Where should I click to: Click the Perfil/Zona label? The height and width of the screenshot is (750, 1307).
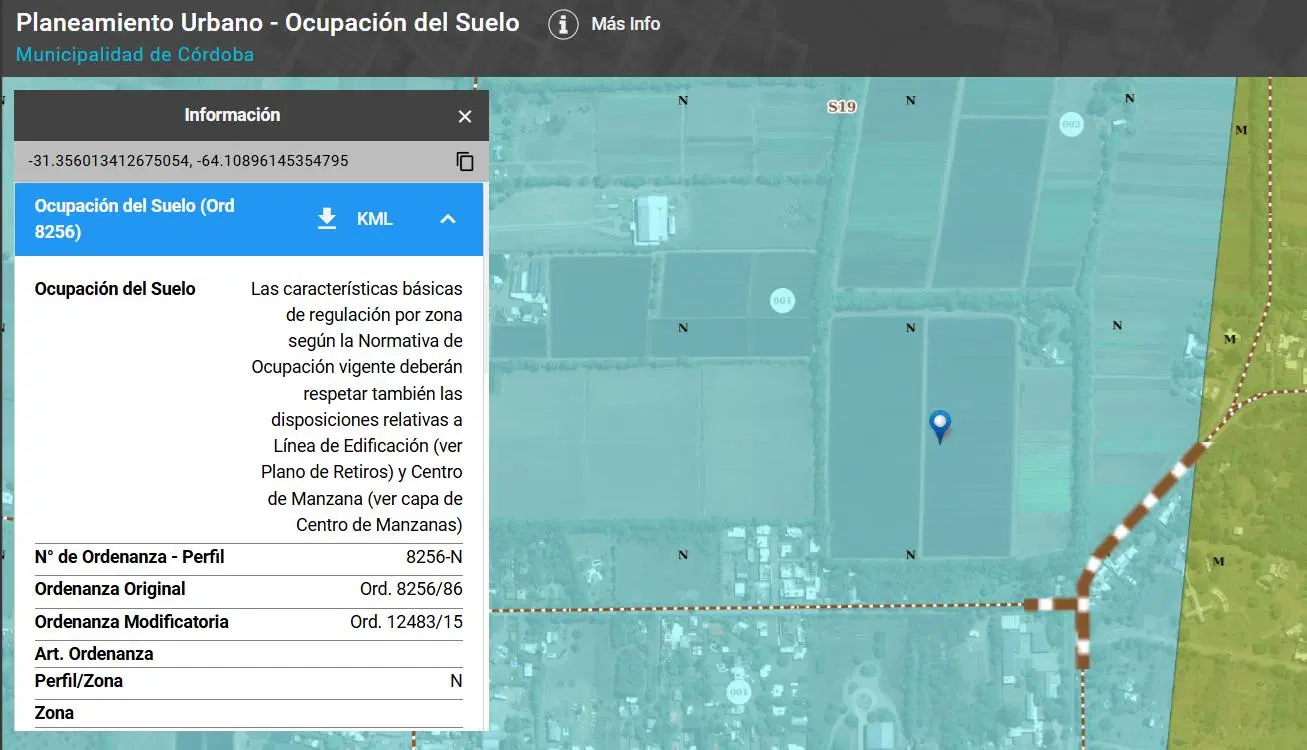pos(79,681)
